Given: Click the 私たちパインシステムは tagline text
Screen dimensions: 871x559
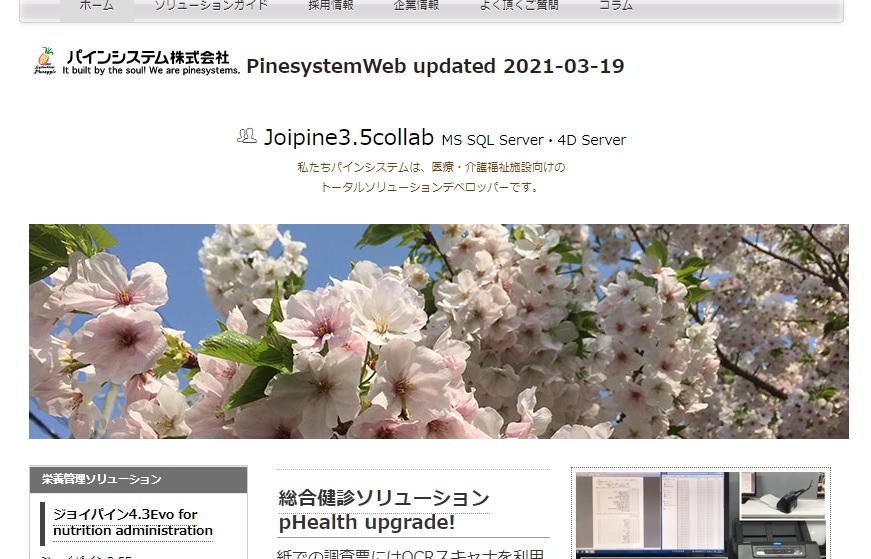Looking at the screenshot, I should pos(431,167).
